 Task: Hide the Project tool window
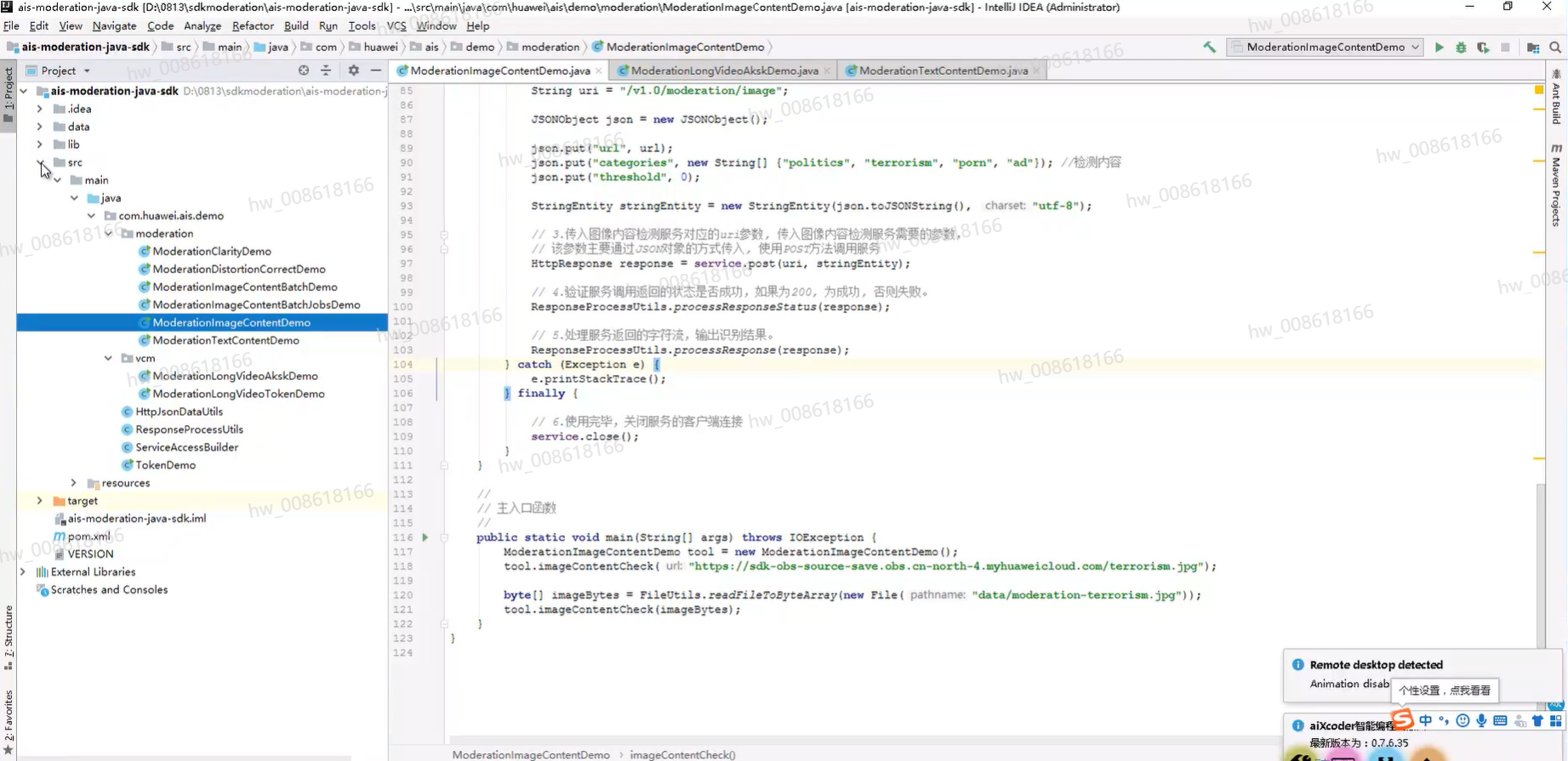[376, 71]
